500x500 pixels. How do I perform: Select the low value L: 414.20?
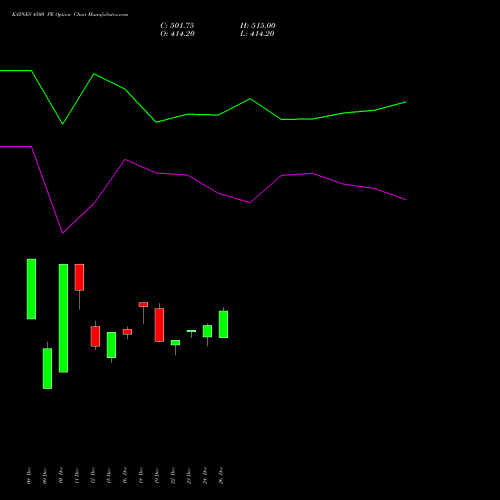pyautogui.click(x=257, y=34)
